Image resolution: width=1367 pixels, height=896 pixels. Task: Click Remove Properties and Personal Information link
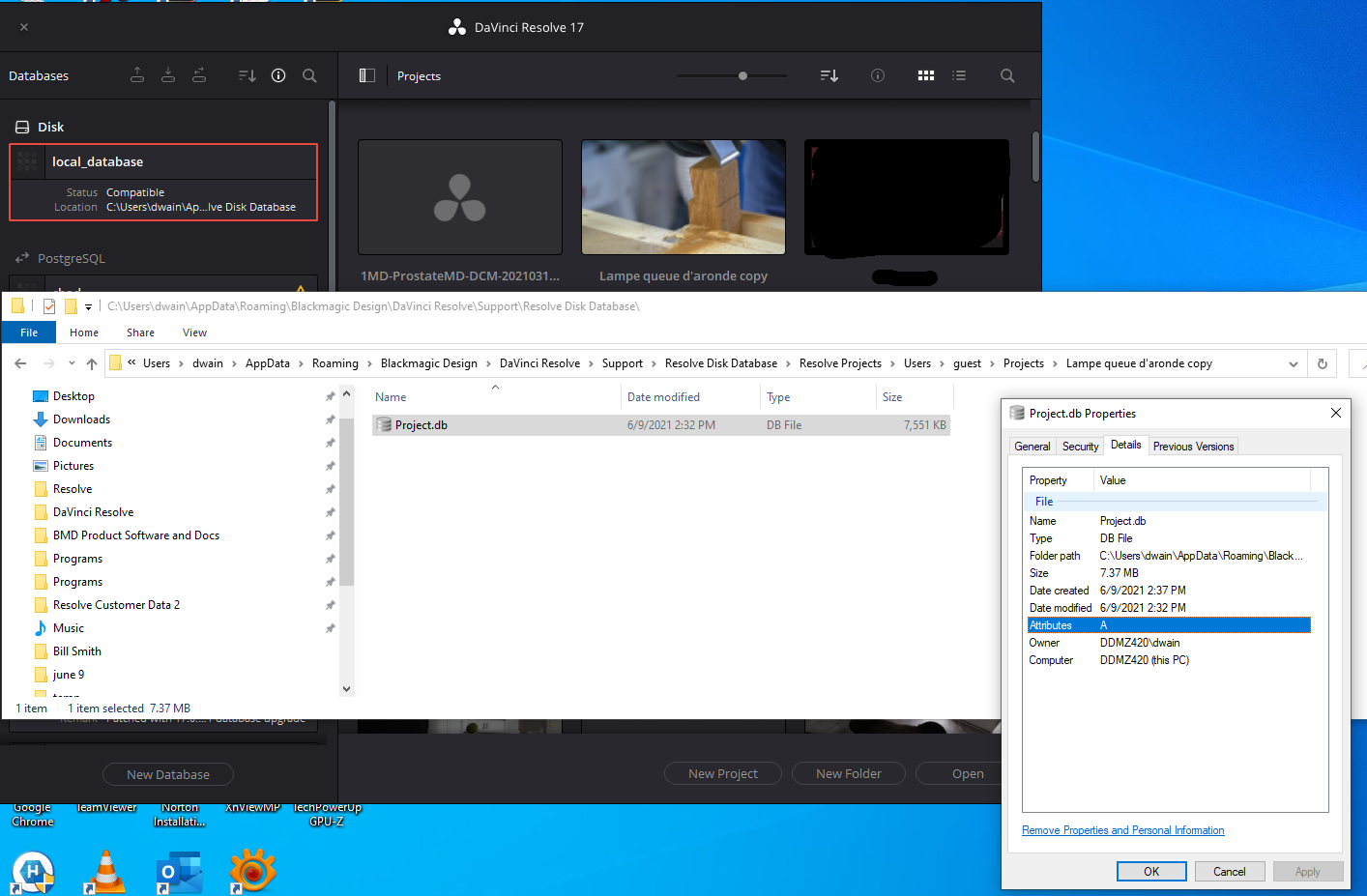point(1122,830)
